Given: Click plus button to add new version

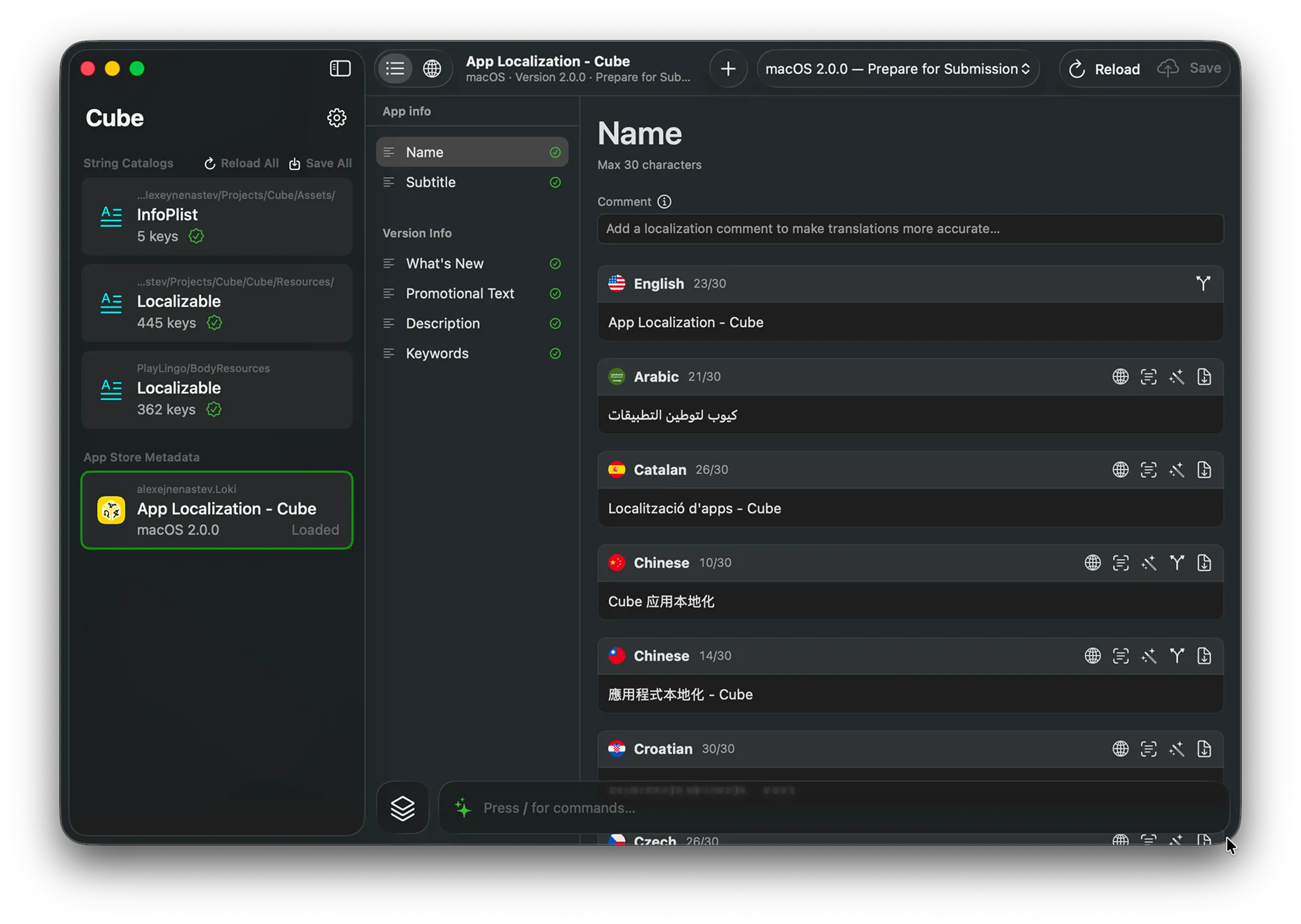Looking at the screenshot, I should click(x=728, y=68).
